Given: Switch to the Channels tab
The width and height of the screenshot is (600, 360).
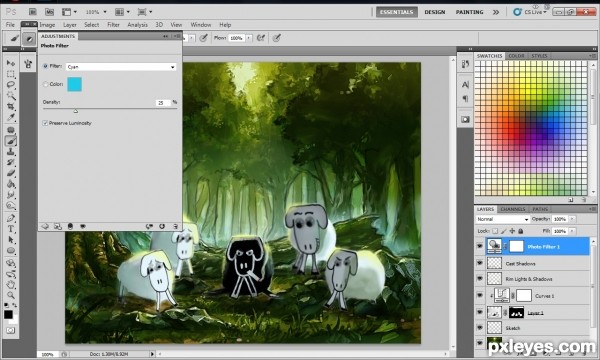Looking at the screenshot, I should pos(513,209).
